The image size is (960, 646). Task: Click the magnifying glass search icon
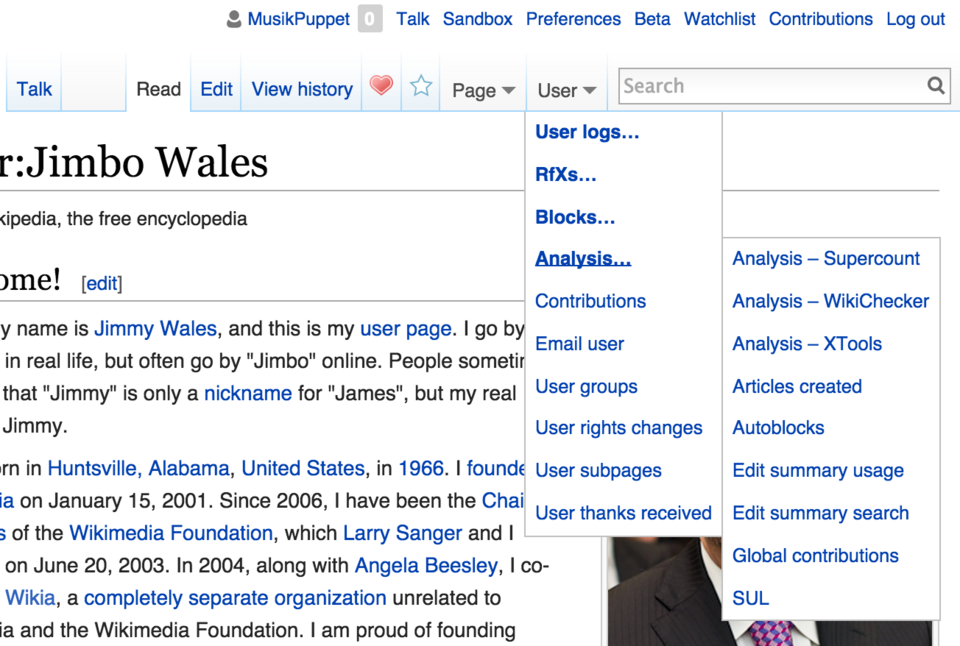pos(936,86)
